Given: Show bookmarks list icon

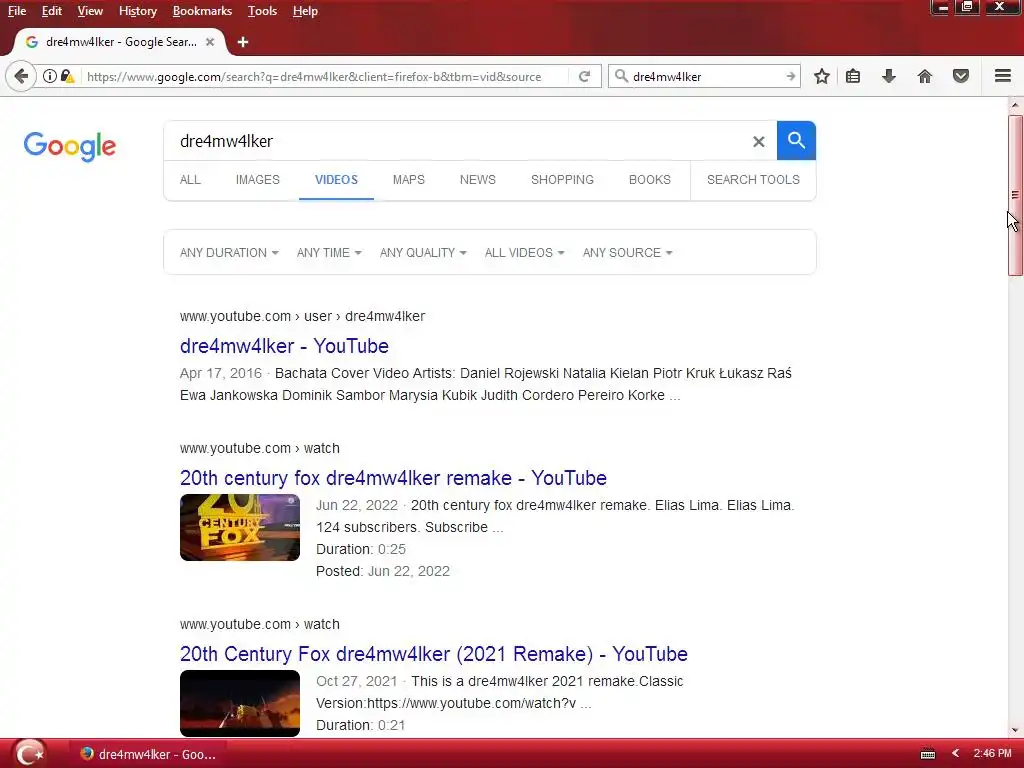Looking at the screenshot, I should tap(853, 76).
